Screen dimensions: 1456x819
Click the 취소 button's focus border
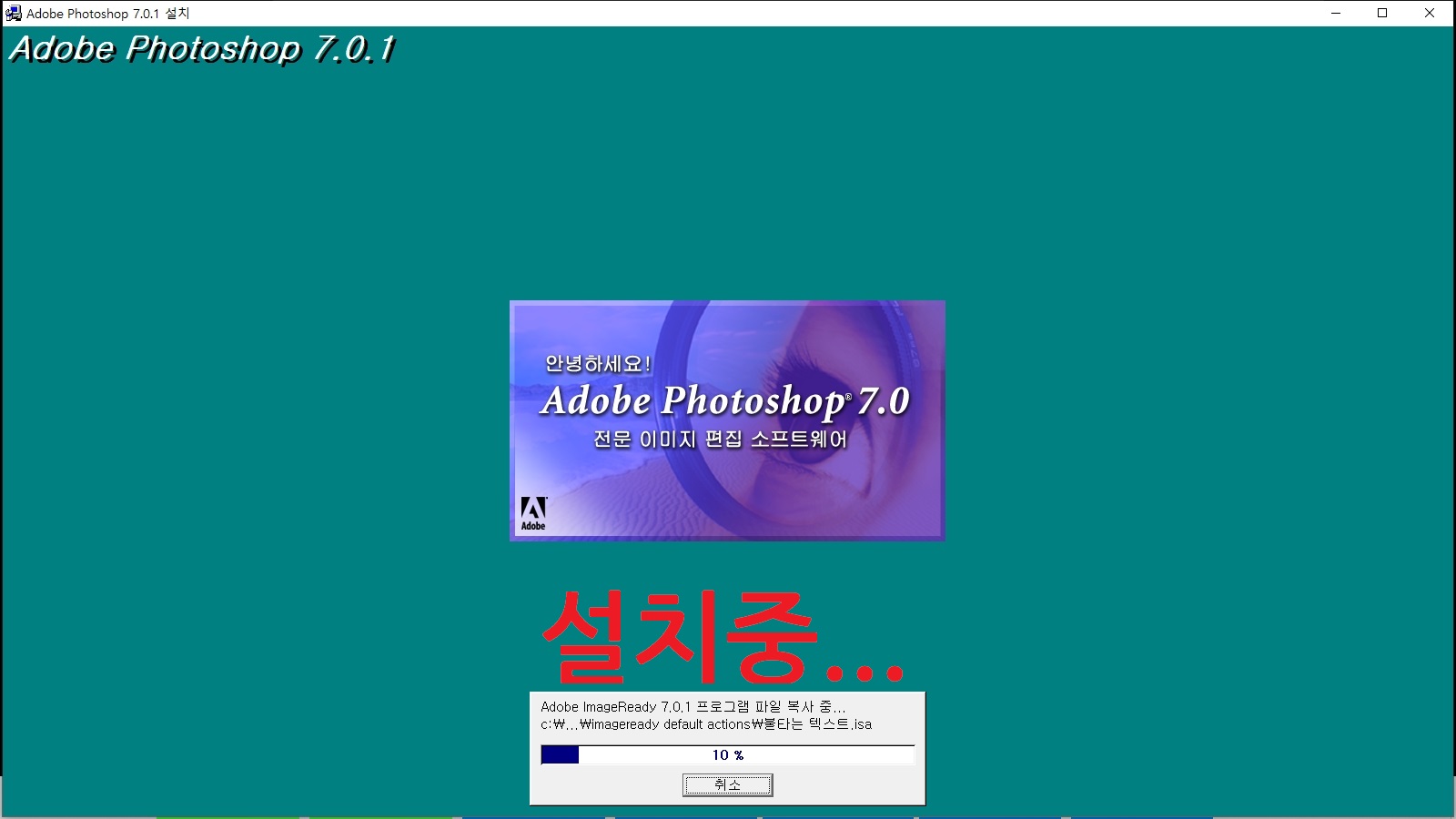728,784
